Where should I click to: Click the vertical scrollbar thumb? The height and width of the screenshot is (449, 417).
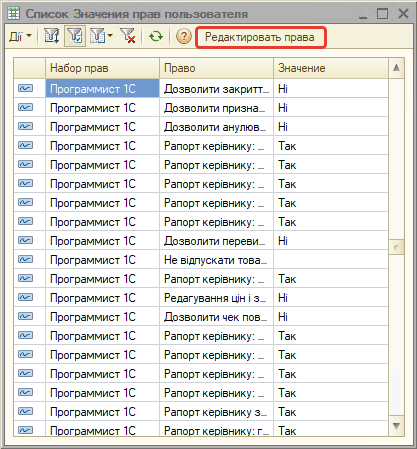click(x=396, y=247)
